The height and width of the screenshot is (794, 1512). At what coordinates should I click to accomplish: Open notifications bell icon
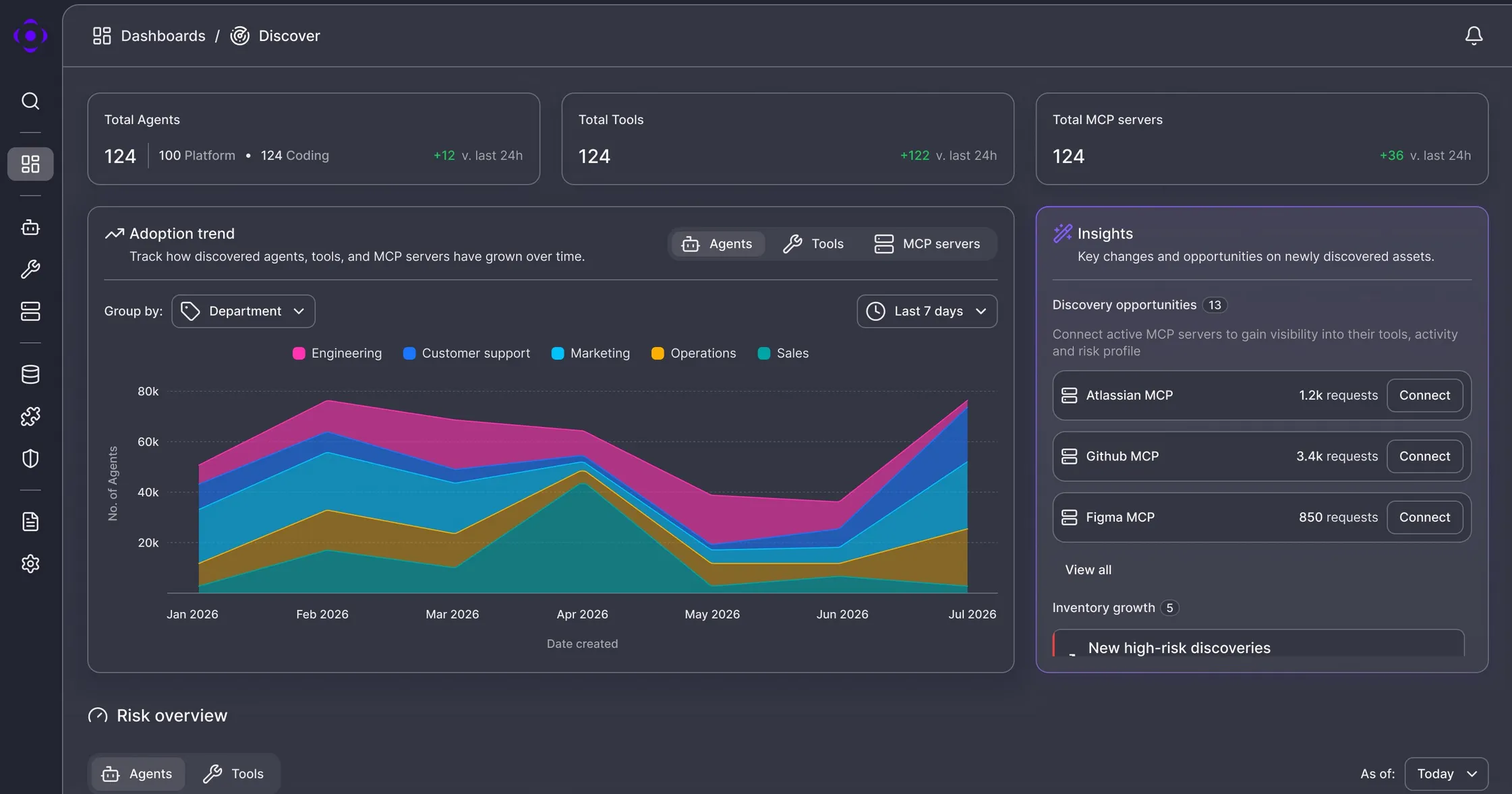tap(1474, 36)
